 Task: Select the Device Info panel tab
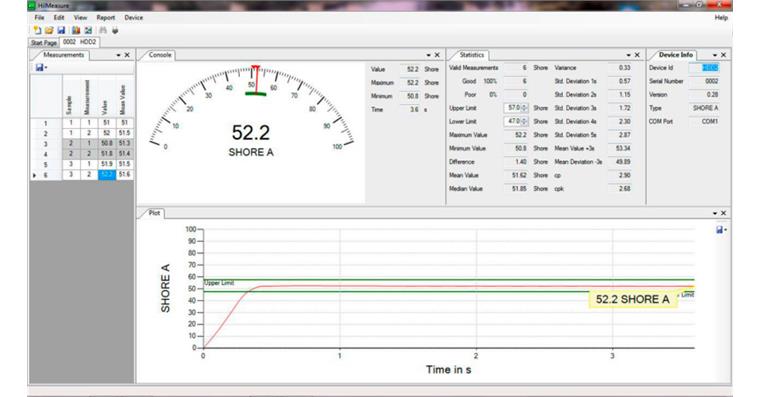[676, 55]
